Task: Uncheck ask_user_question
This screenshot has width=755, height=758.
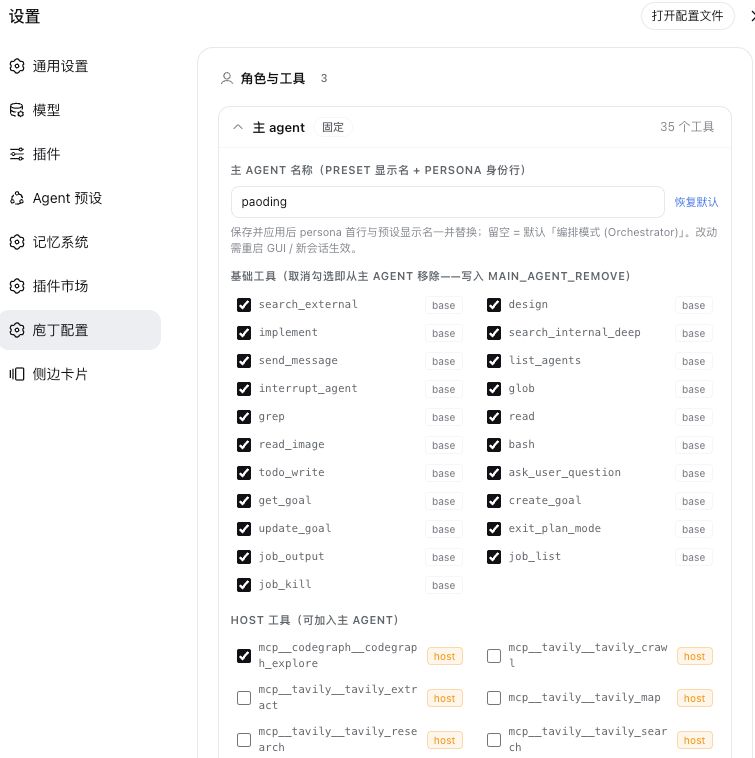Action: tap(494, 473)
